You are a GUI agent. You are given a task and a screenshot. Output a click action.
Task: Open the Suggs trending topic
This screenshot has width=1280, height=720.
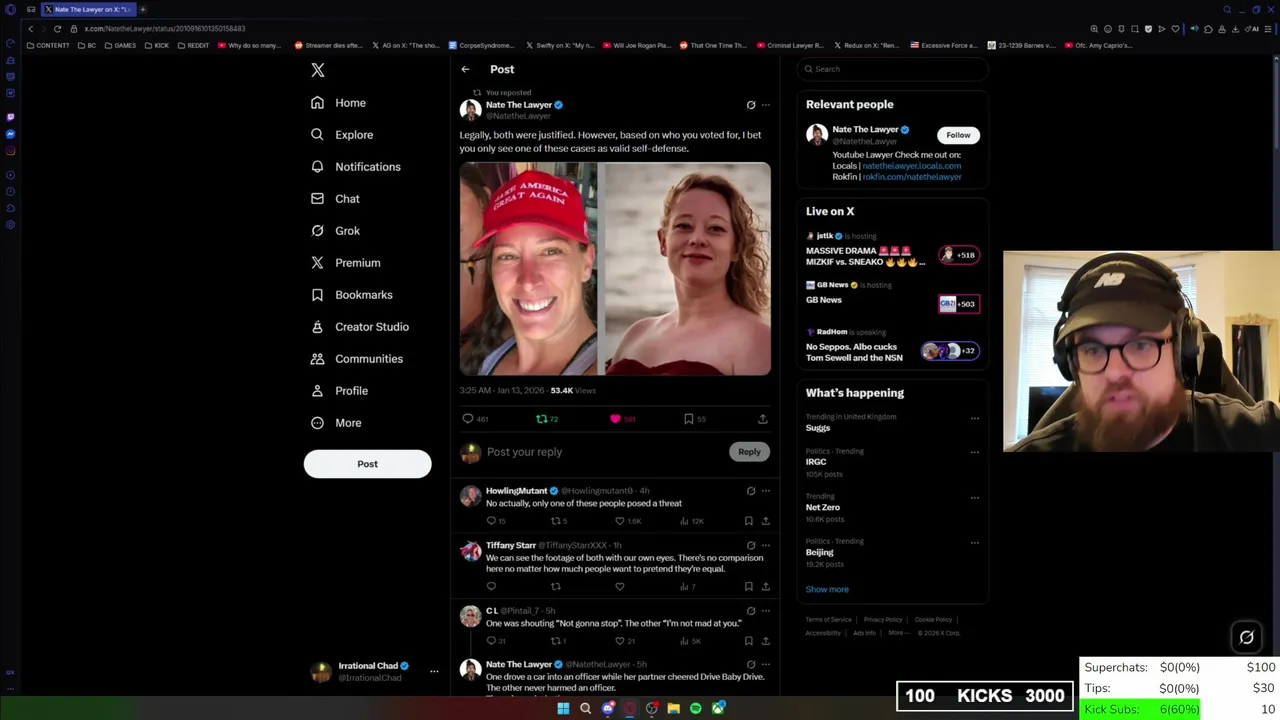pos(818,428)
